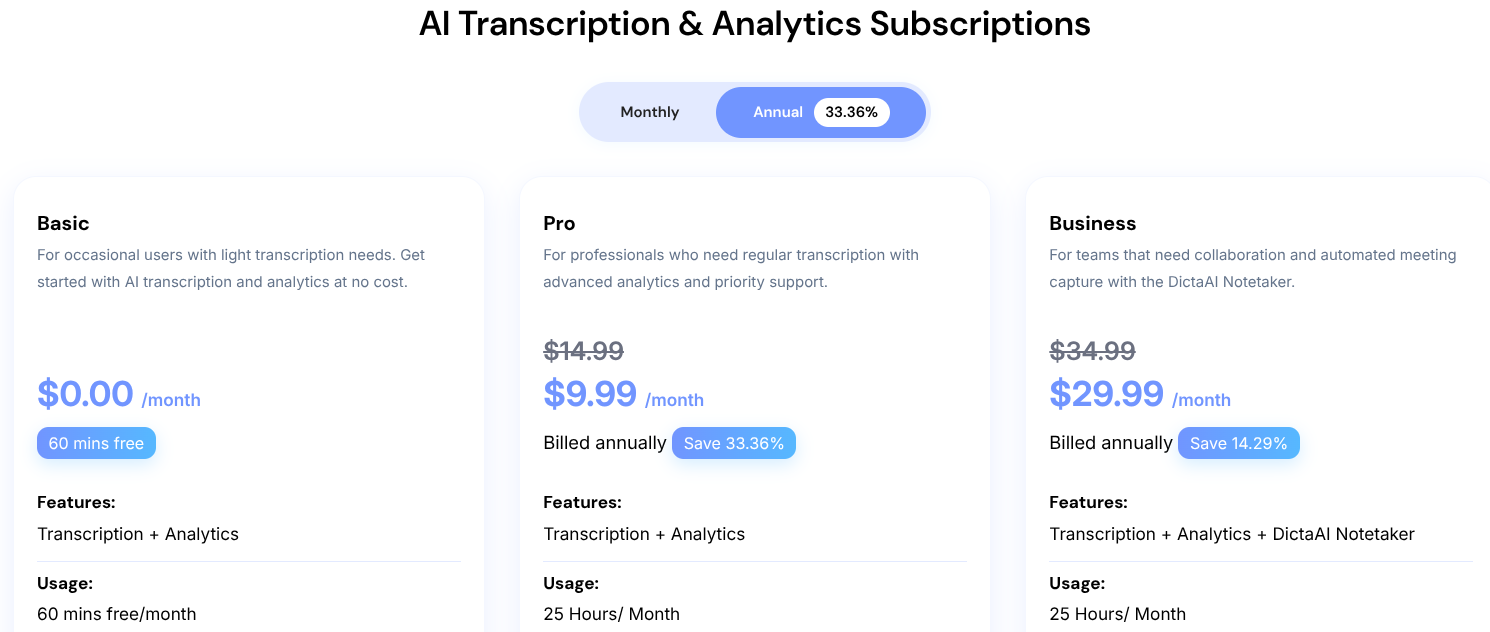Click Billed annually under Pro pricing
The height and width of the screenshot is (632, 1490).
605,442
